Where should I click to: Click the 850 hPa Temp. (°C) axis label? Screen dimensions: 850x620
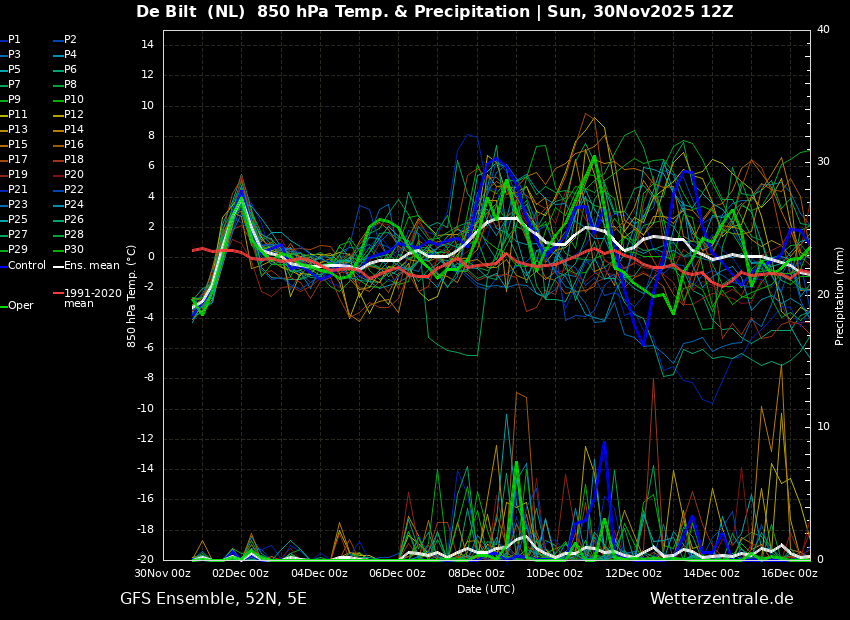(132, 295)
